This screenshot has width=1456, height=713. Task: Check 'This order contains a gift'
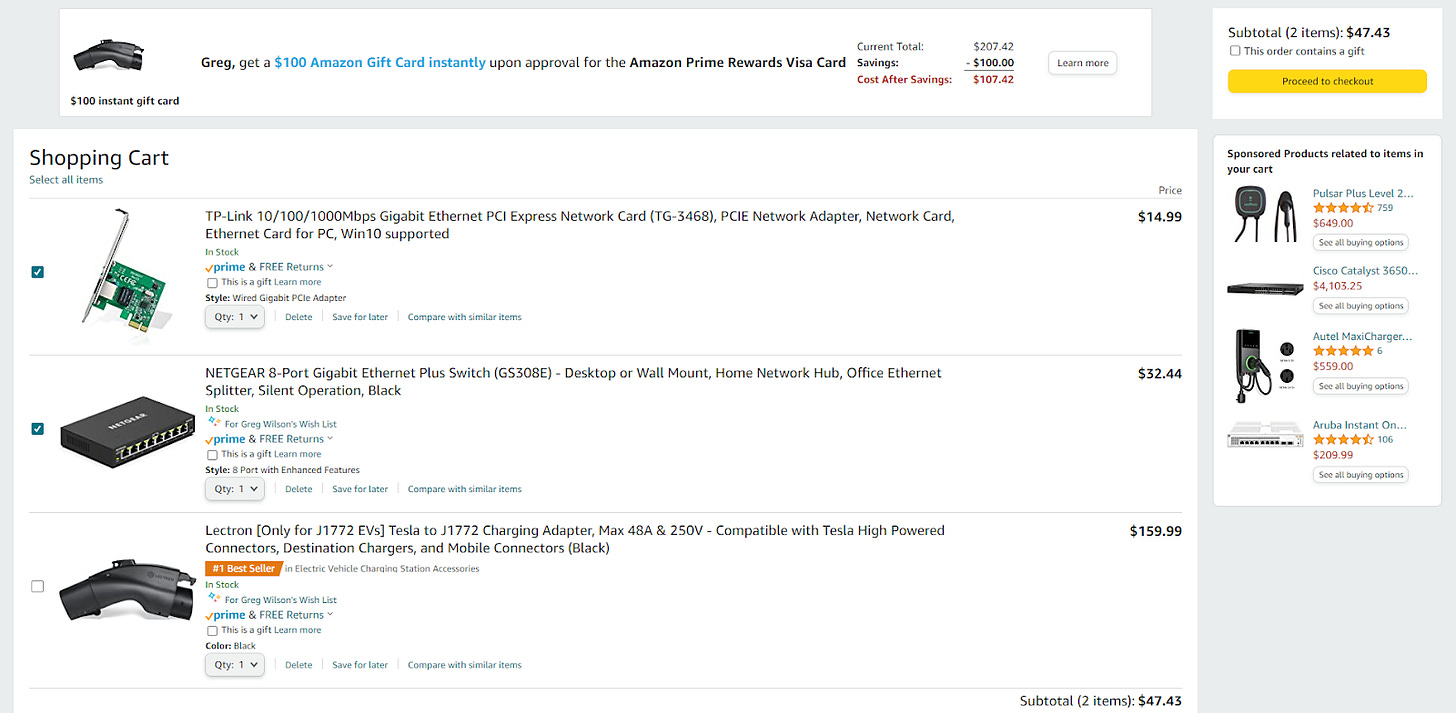(1235, 51)
